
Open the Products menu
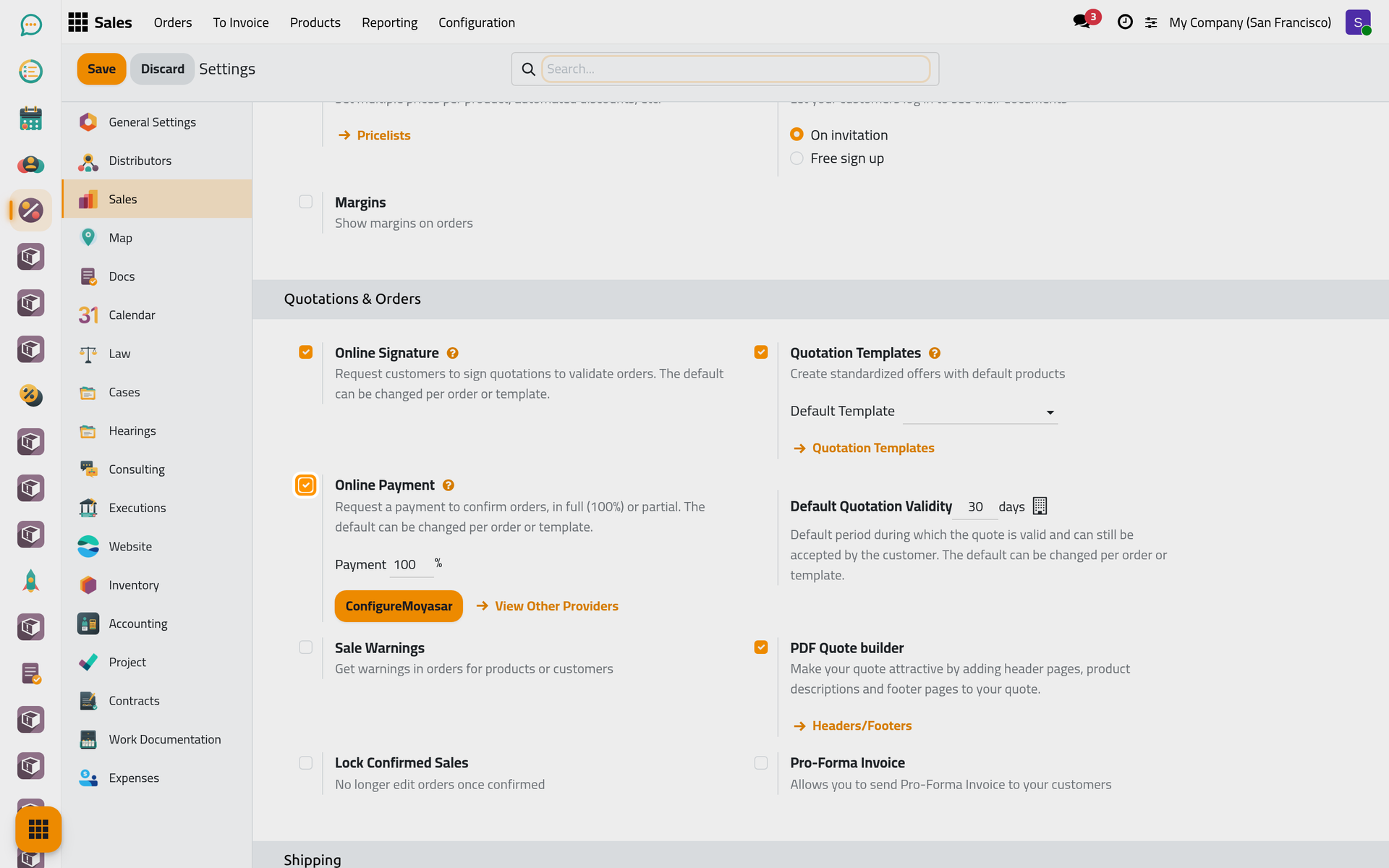click(315, 22)
